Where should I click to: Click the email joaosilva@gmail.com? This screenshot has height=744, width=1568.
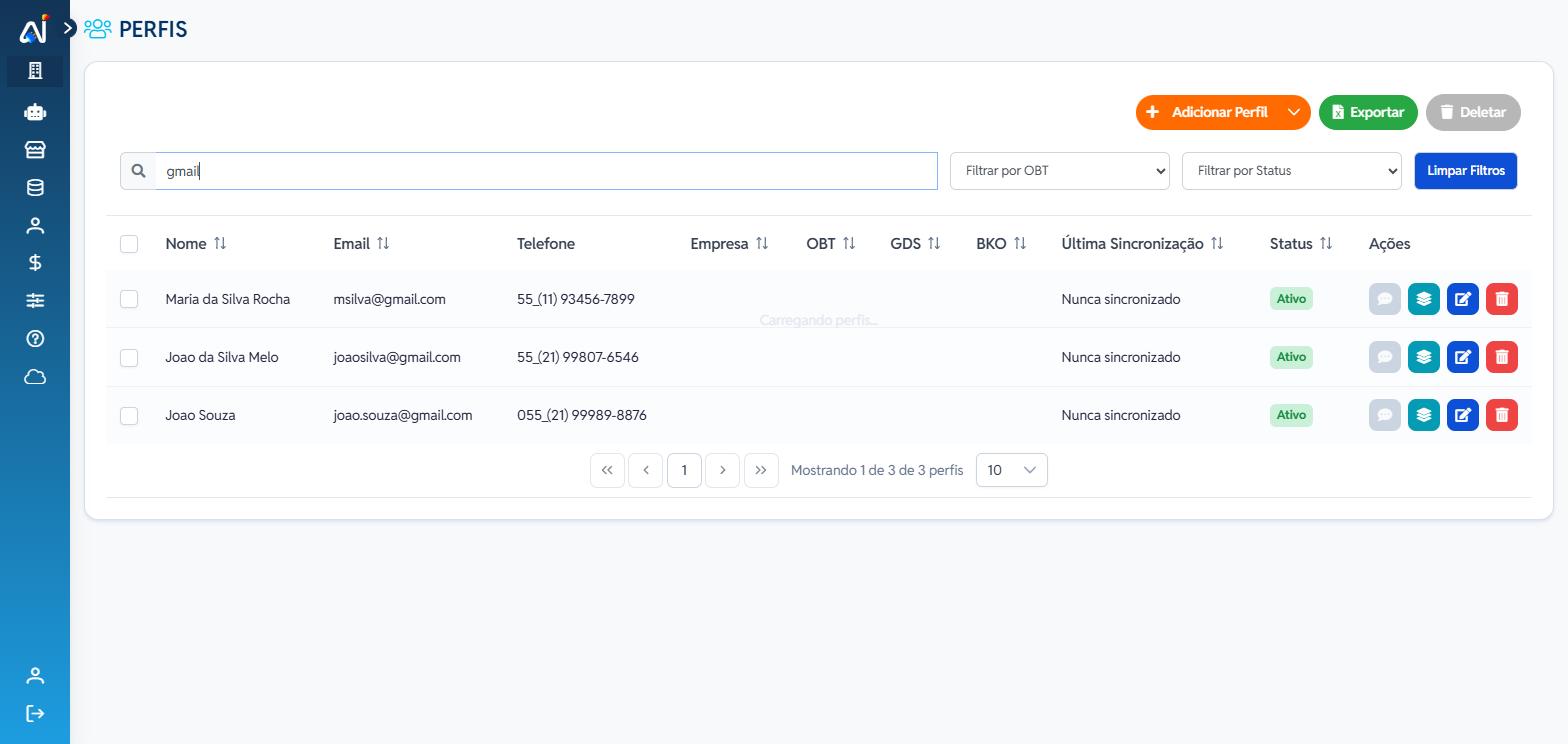[x=397, y=357]
